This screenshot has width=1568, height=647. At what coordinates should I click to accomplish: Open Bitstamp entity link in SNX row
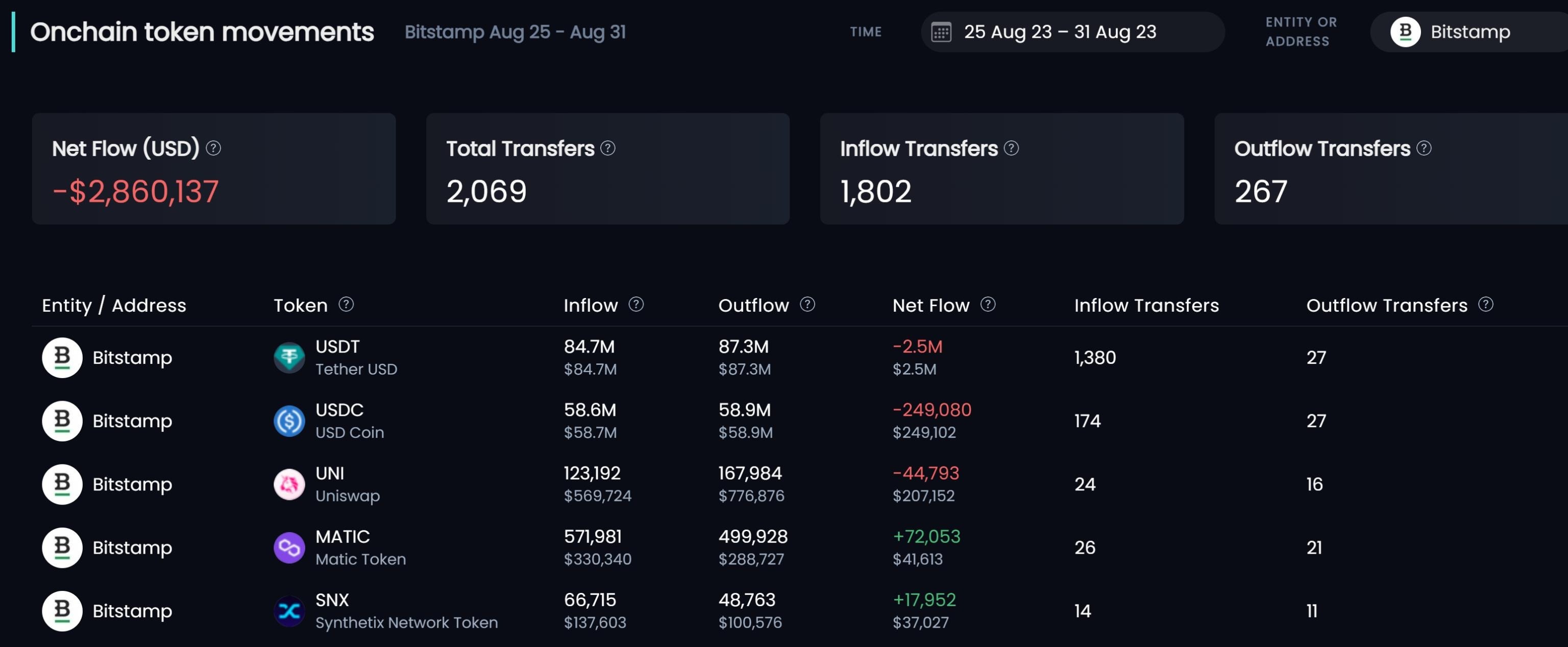(132, 611)
